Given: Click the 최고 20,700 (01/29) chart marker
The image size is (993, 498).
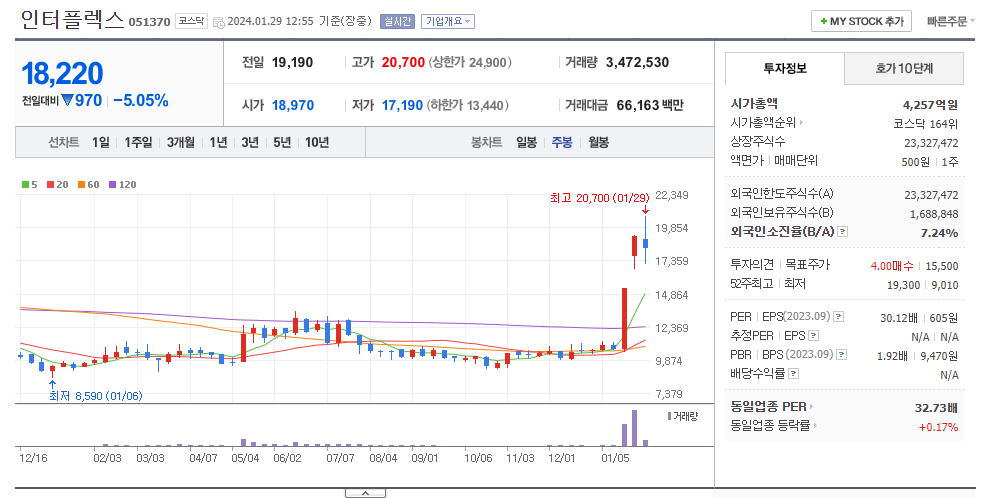Looking at the screenshot, I should pyautogui.click(x=599, y=198).
